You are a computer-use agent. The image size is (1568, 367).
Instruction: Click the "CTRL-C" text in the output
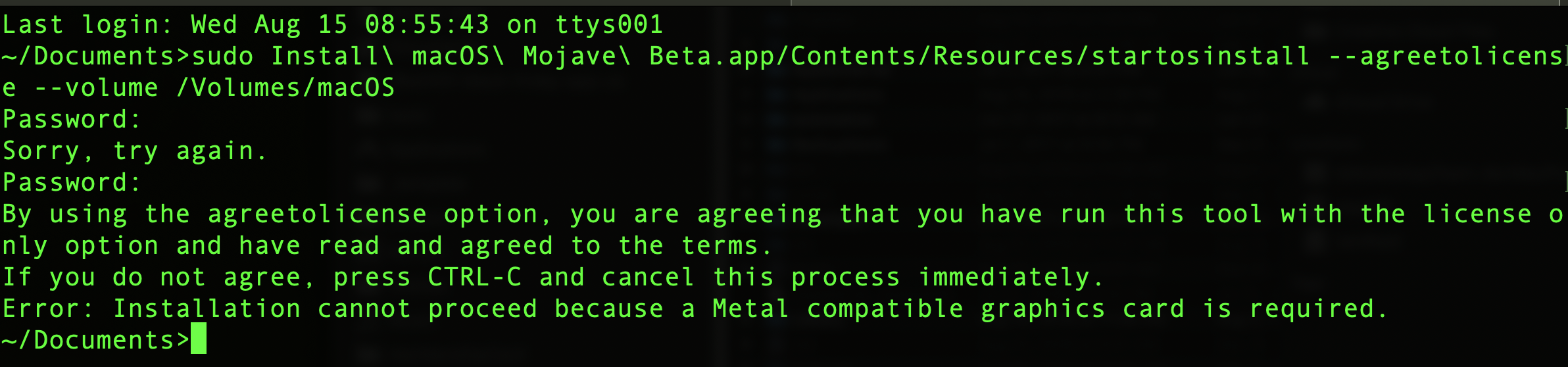[474, 278]
